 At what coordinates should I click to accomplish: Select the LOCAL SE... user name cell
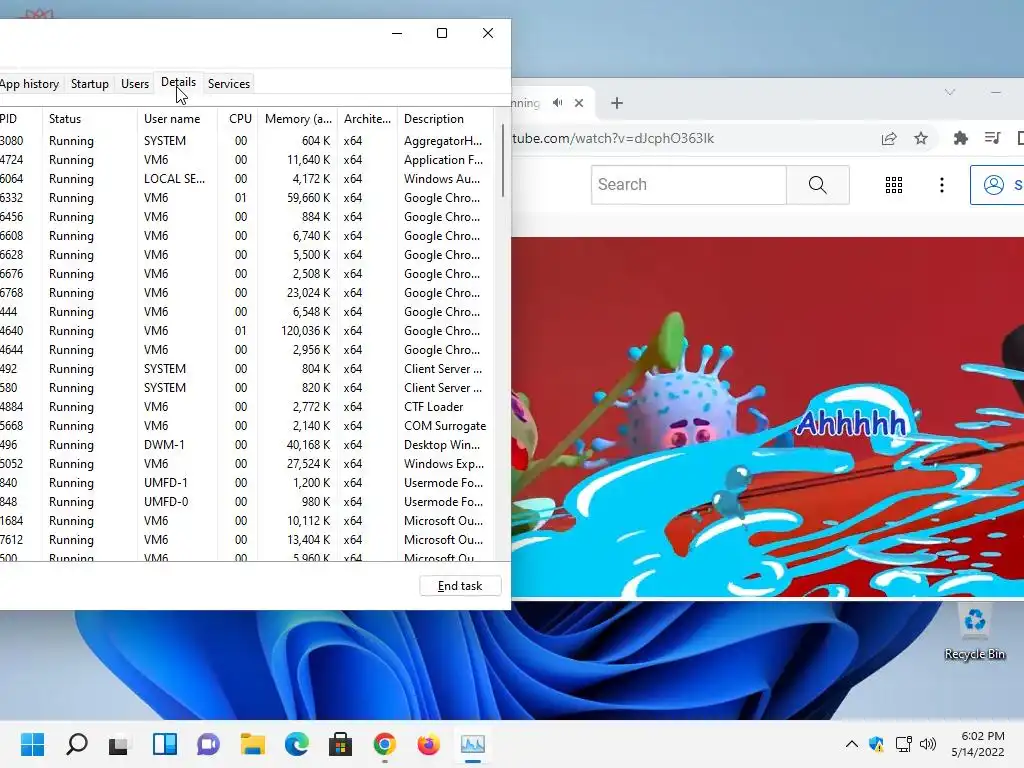174,178
